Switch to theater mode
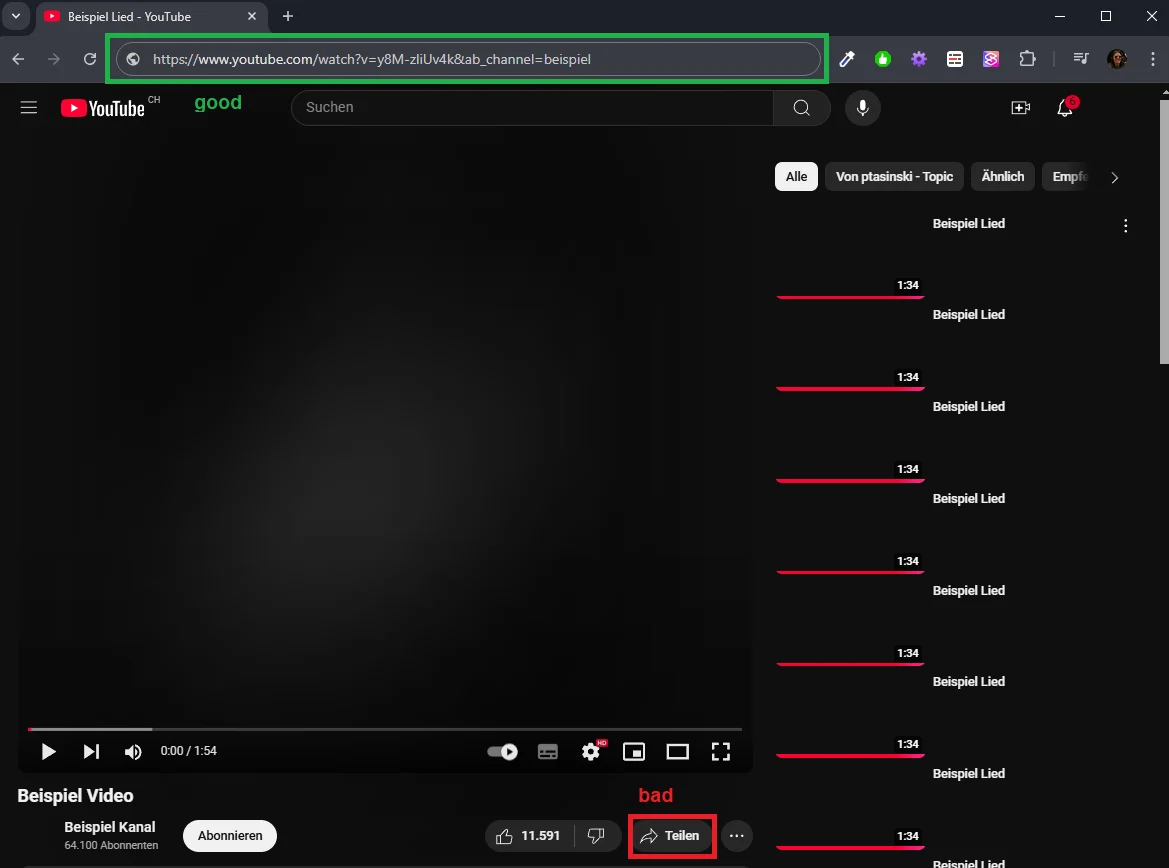The height and width of the screenshot is (868, 1169). pyautogui.click(x=678, y=752)
